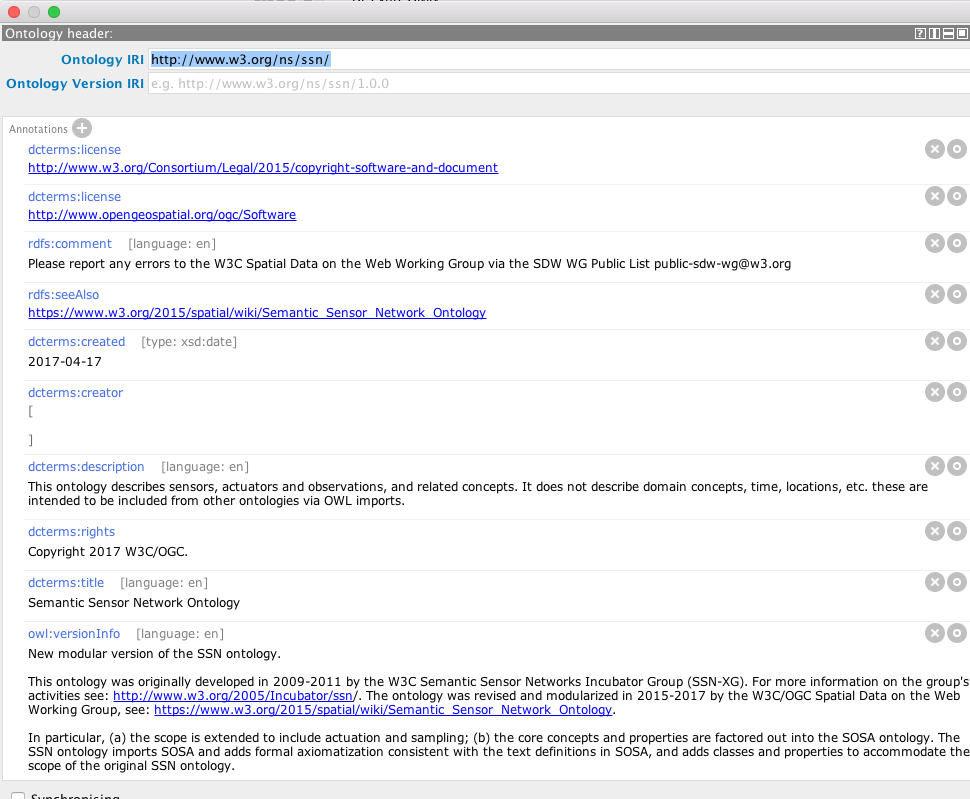Edit the opengeospatial license annotation
The width and height of the screenshot is (970, 799).
(x=956, y=196)
